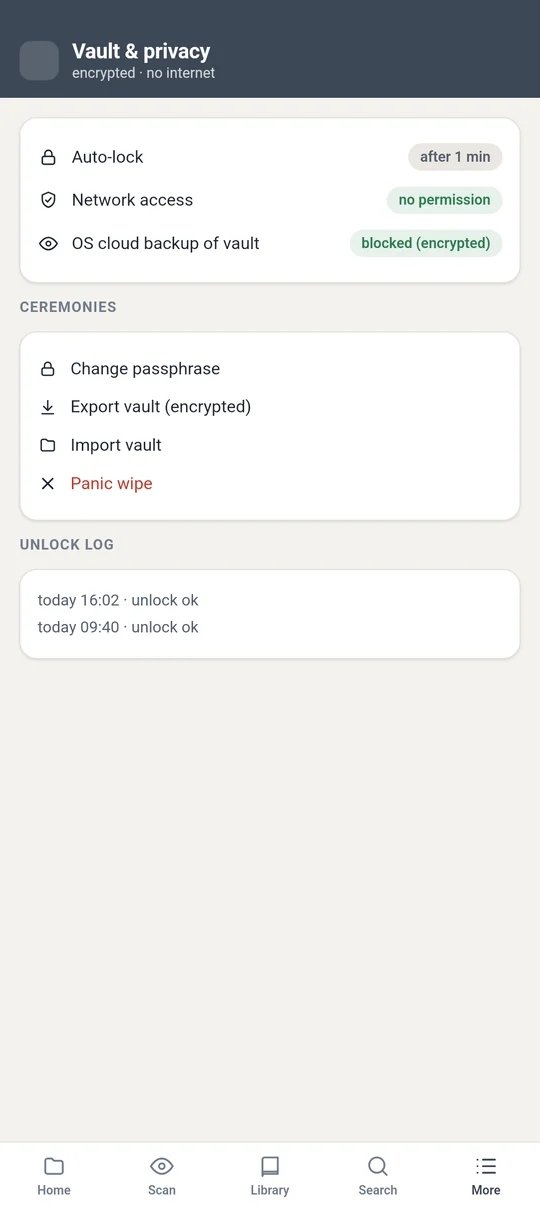Open the today 16:02 unlock log entry

click(118, 600)
